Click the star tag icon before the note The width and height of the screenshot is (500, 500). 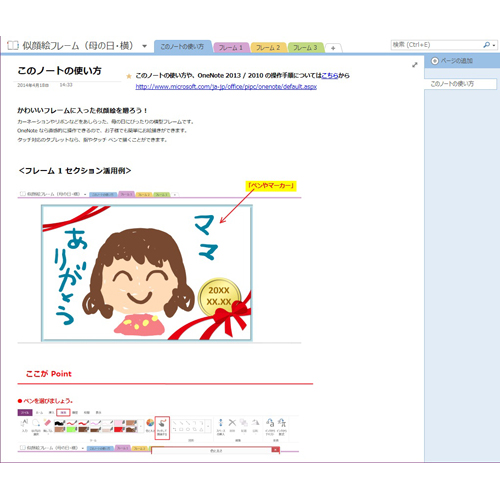point(129,76)
